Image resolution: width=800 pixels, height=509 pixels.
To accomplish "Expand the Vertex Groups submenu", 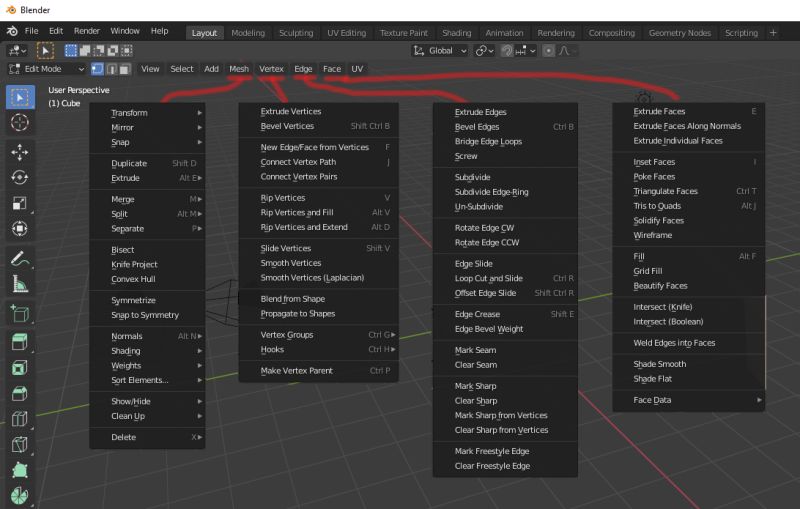I will point(319,335).
